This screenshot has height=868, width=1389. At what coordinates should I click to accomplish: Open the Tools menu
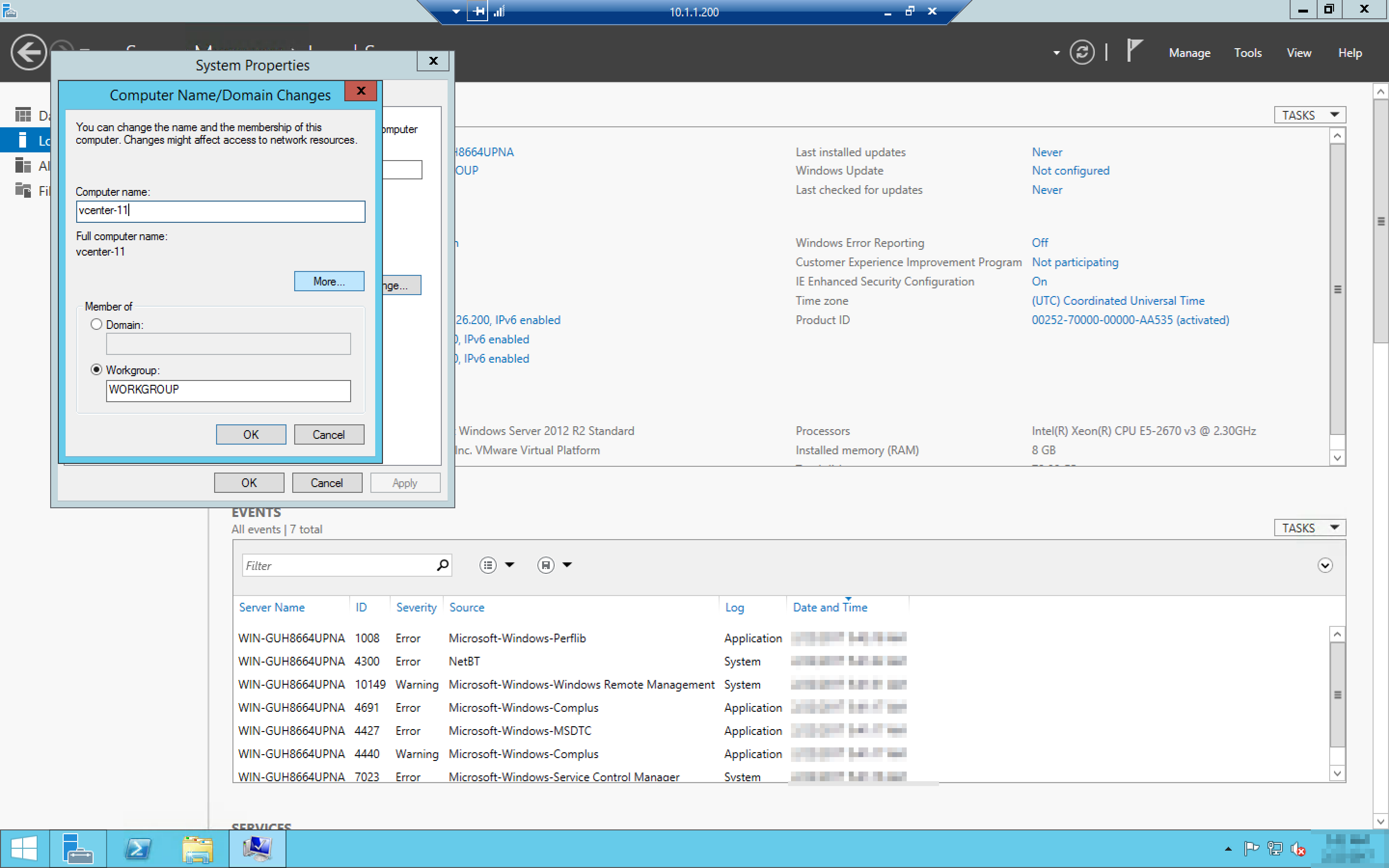coord(1247,53)
